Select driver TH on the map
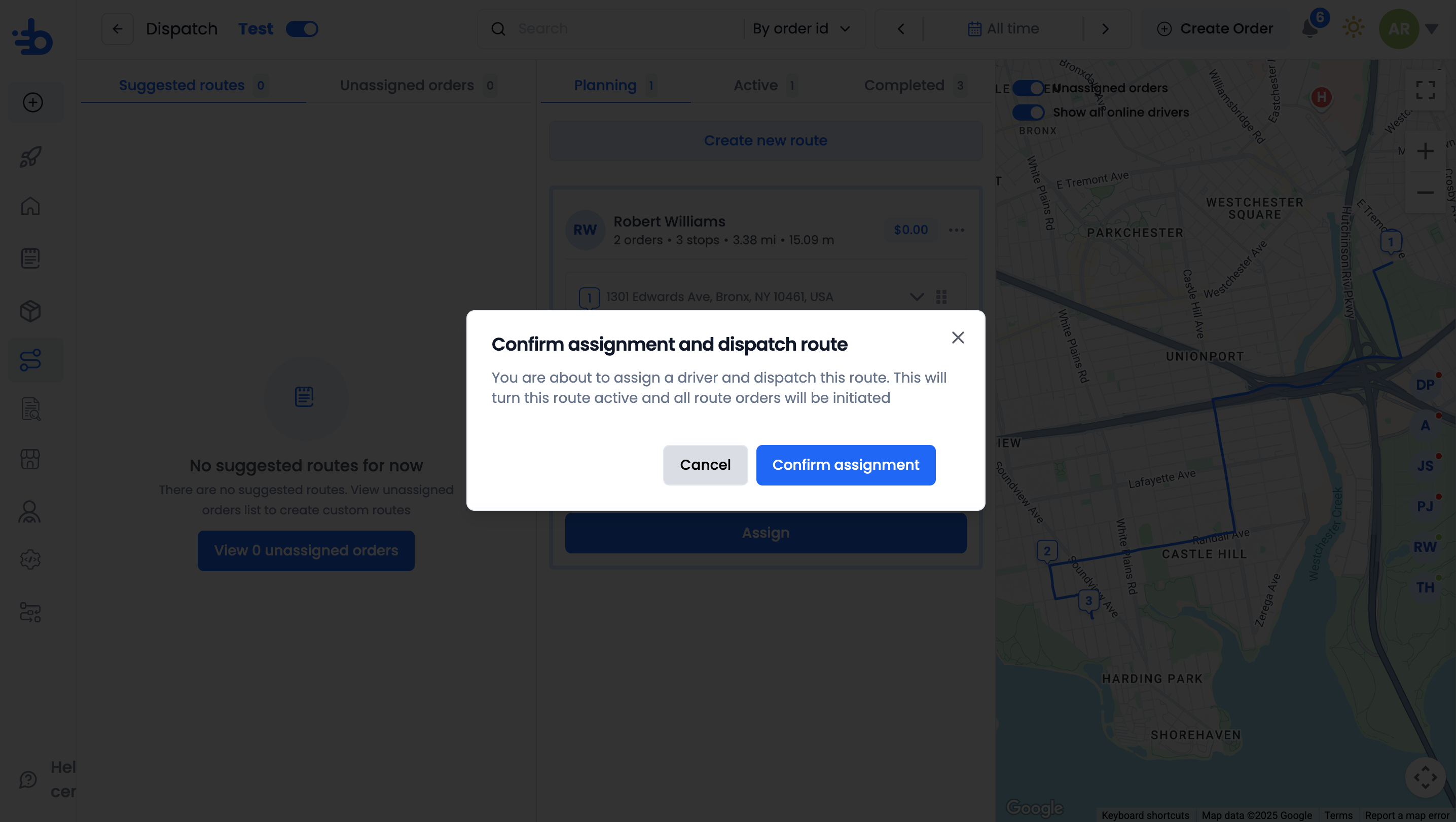 pyautogui.click(x=1425, y=587)
